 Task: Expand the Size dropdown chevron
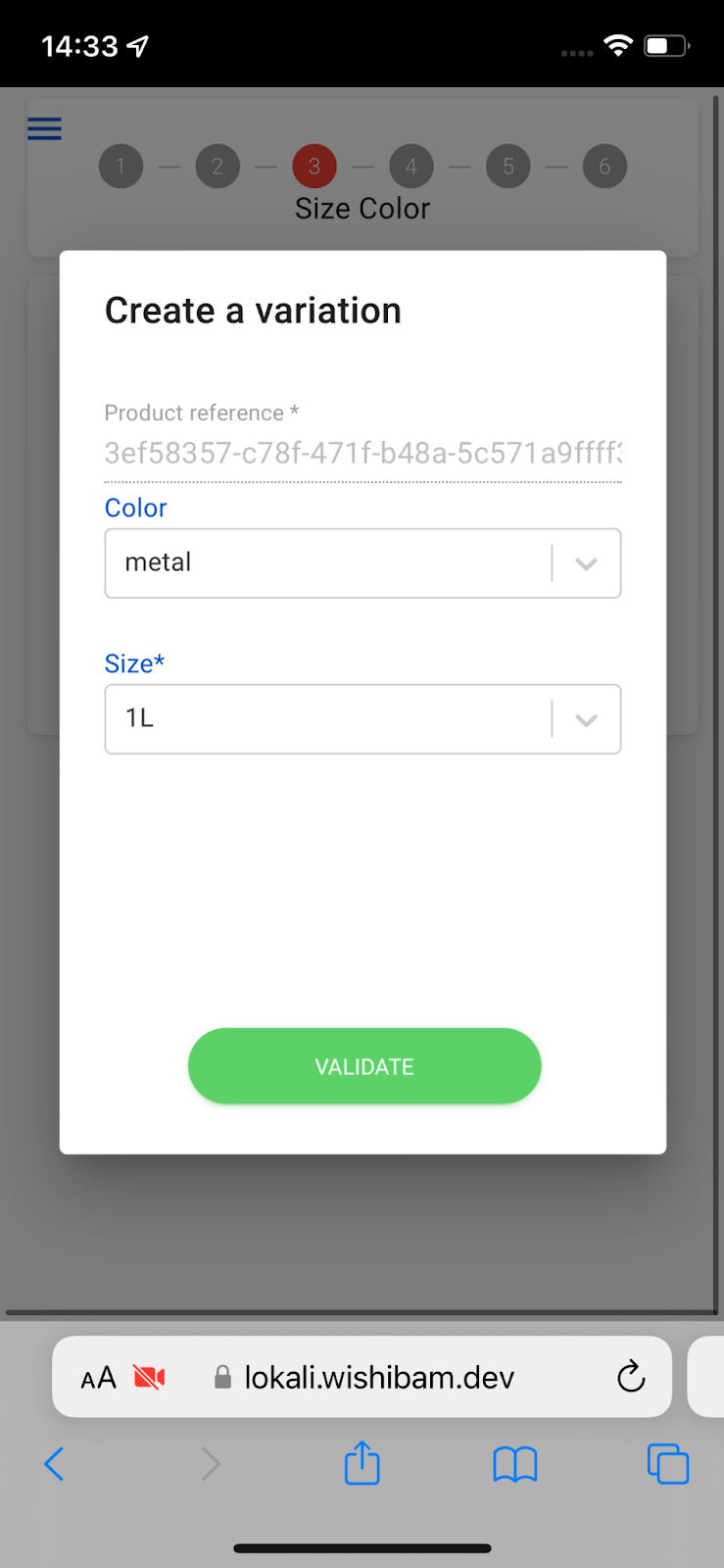586,719
